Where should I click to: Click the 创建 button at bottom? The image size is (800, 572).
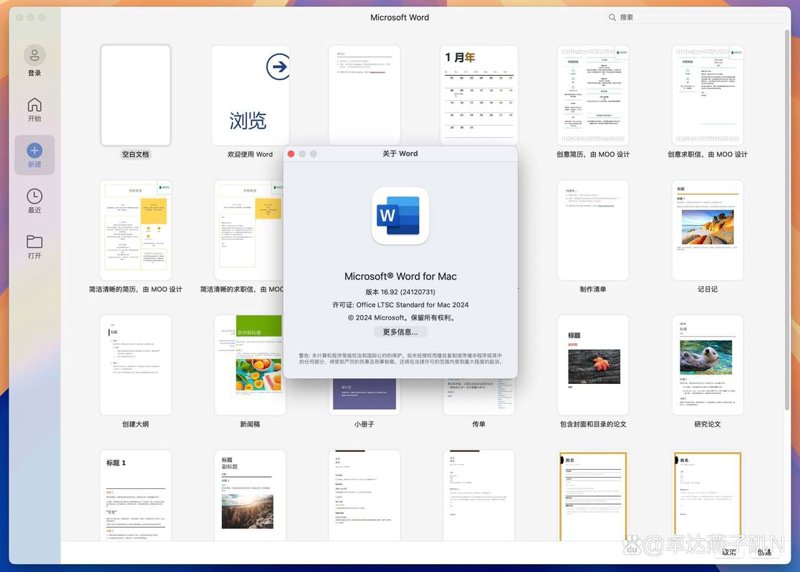(x=764, y=552)
